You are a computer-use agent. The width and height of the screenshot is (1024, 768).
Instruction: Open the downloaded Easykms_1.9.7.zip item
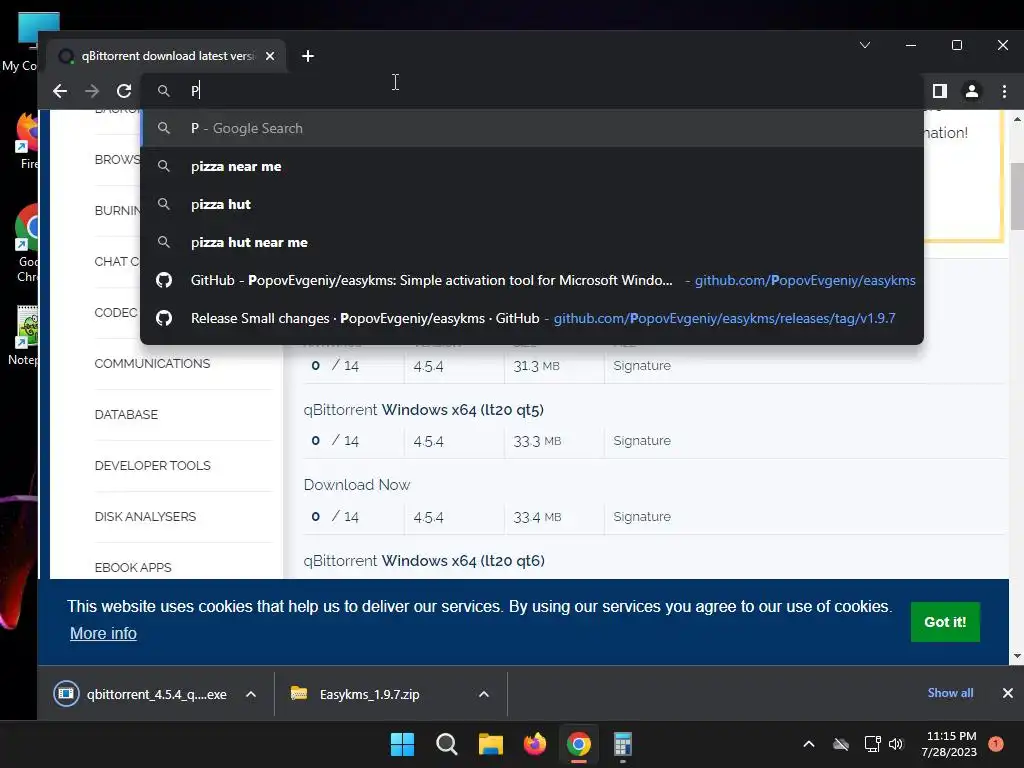click(355, 694)
